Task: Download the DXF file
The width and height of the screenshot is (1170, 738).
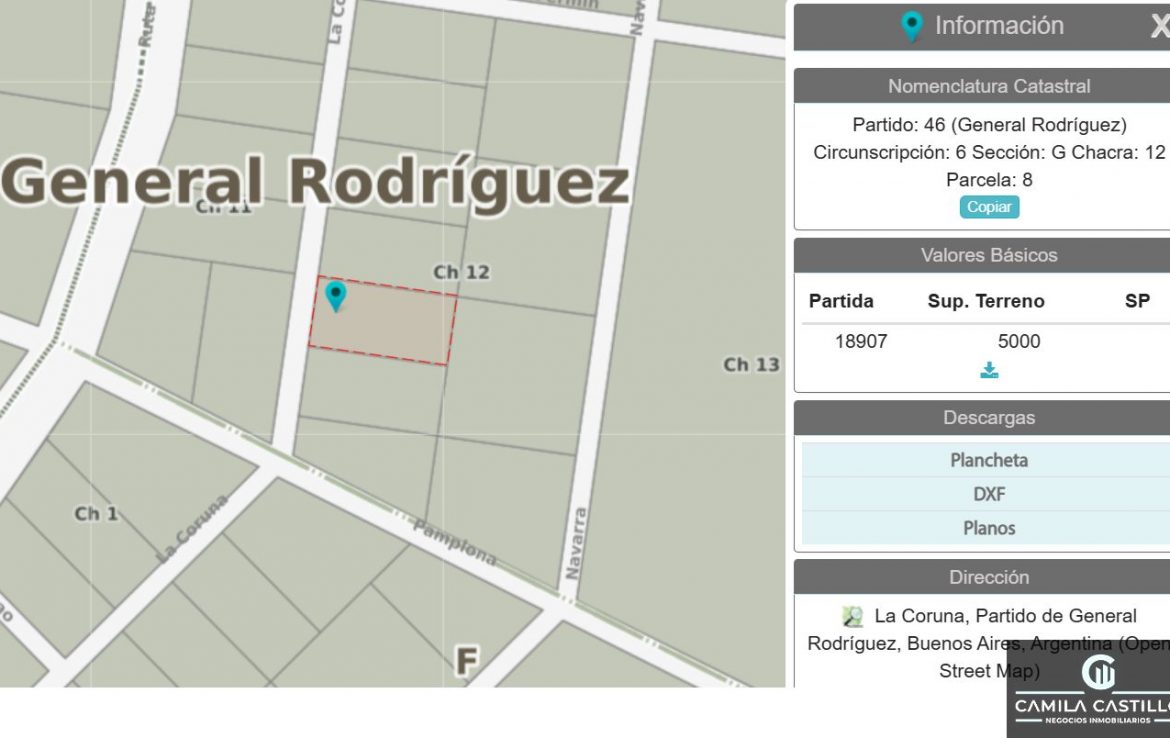Action: click(x=988, y=494)
